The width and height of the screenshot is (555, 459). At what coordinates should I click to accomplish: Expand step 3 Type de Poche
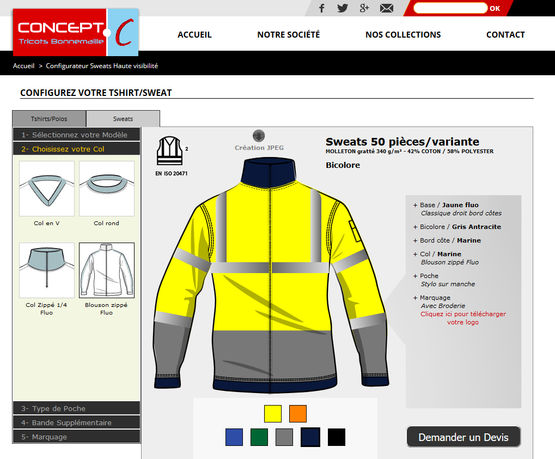76,408
